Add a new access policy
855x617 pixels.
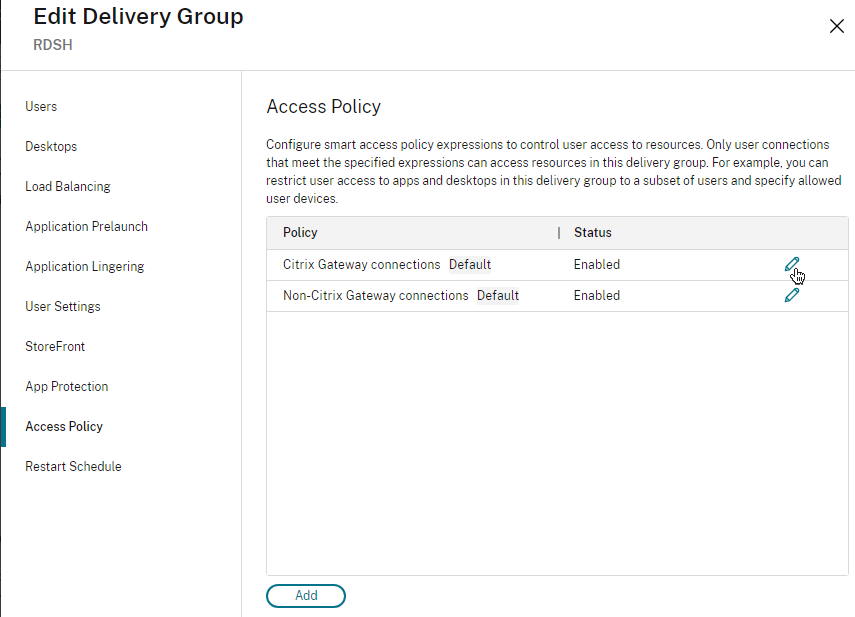coord(306,596)
